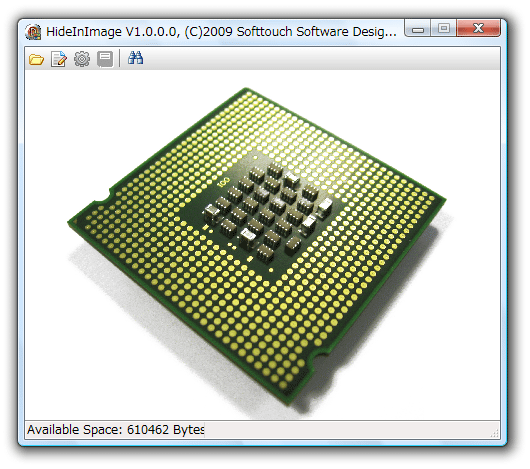The width and height of the screenshot is (530, 469).
Task: Open an image file with the folder icon
Action: point(37,59)
